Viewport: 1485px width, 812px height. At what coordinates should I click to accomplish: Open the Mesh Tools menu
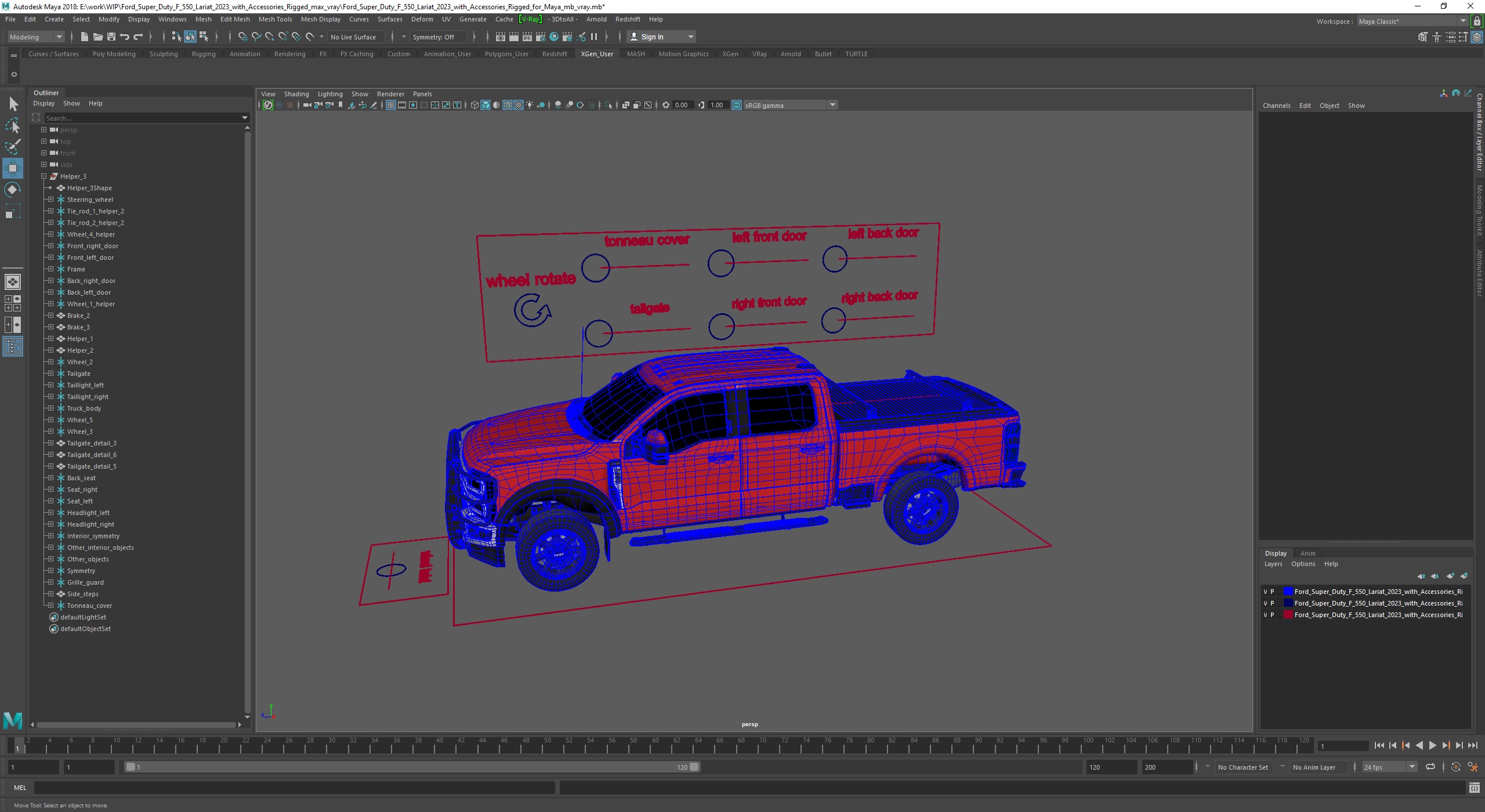[275, 19]
